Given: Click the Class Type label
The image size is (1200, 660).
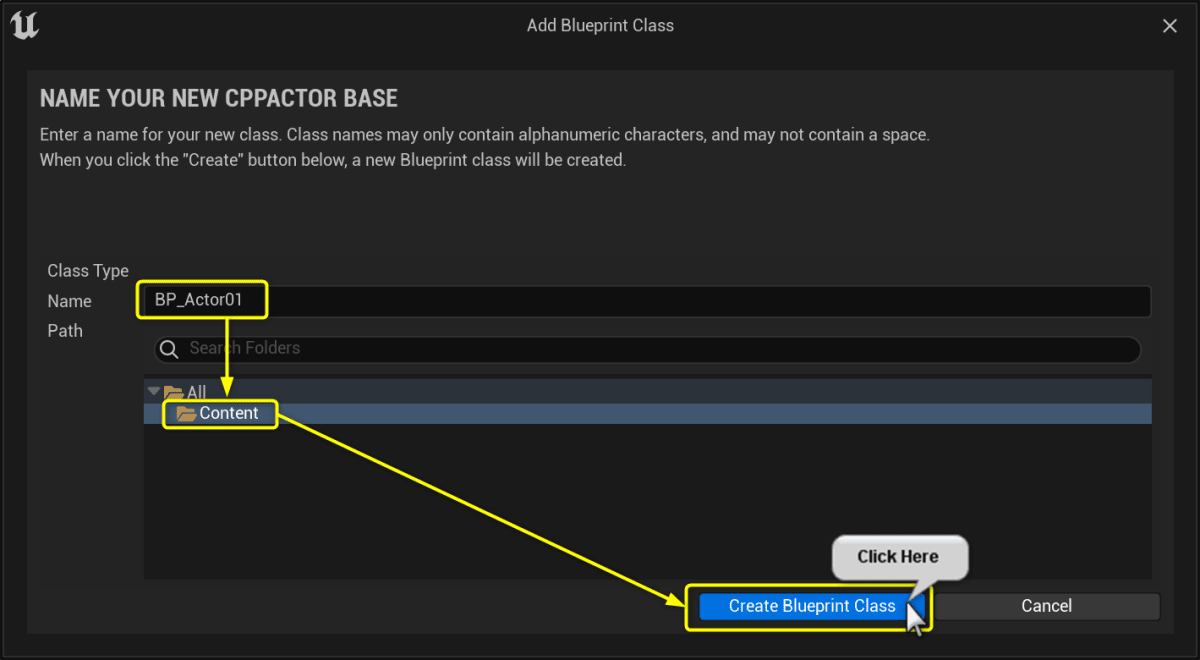Looking at the screenshot, I should tap(88, 270).
